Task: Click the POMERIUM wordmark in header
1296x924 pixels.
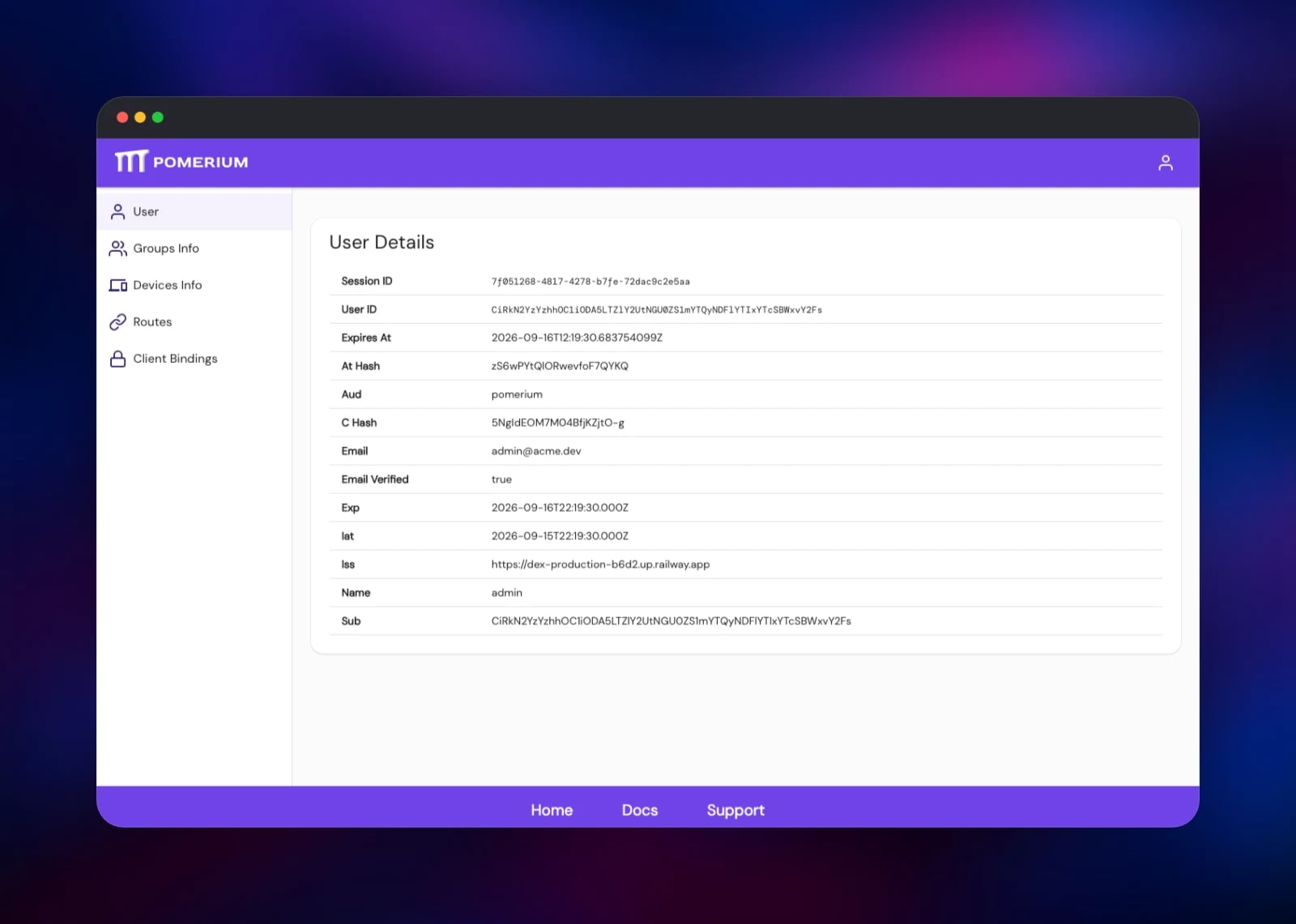Action: (x=201, y=162)
